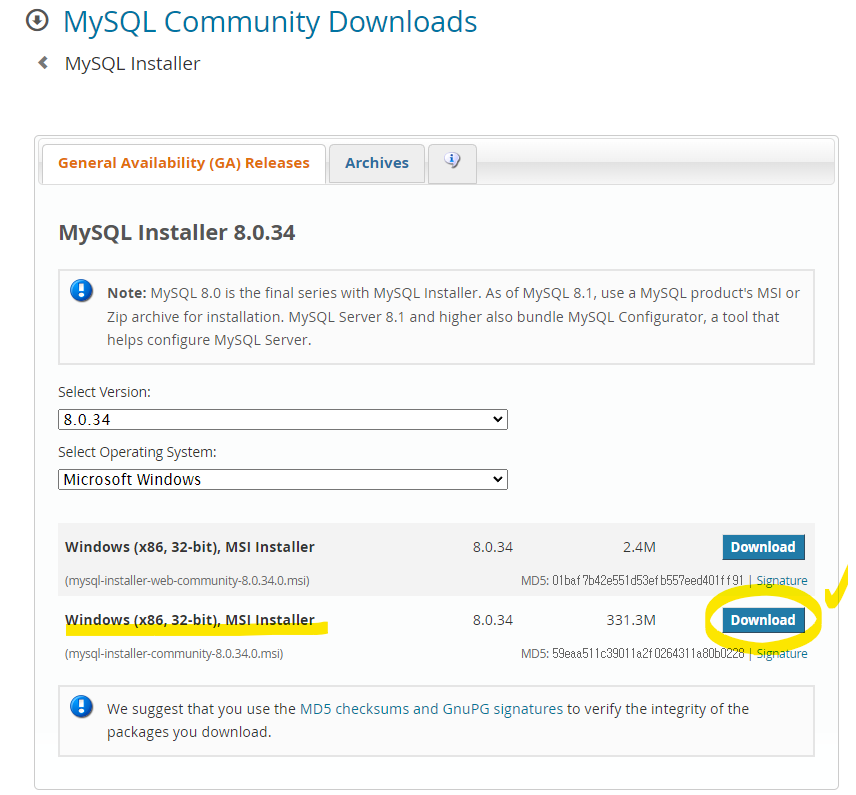Click MD5 hash starting with 01baf7b42e
Image resolution: width=856 pixels, height=795 pixels.
pyautogui.click(x=647, y=580)
